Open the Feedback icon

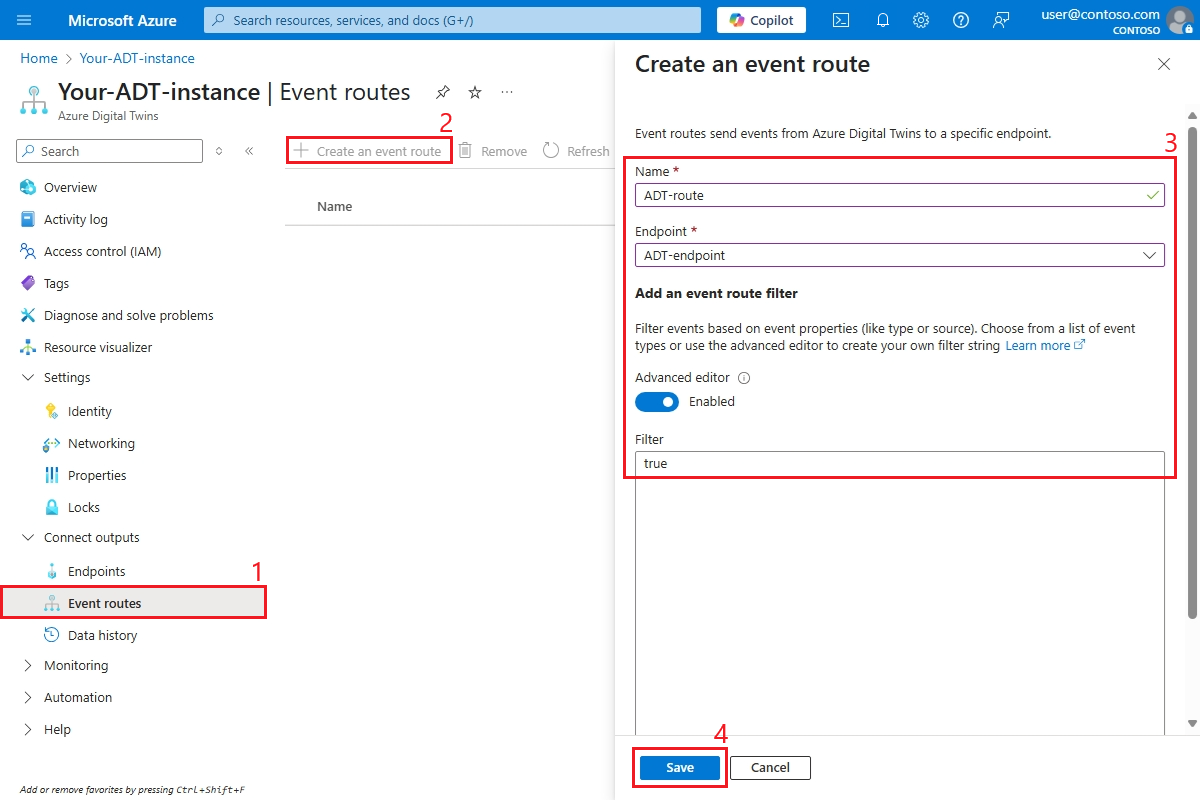click(1001, 20)
